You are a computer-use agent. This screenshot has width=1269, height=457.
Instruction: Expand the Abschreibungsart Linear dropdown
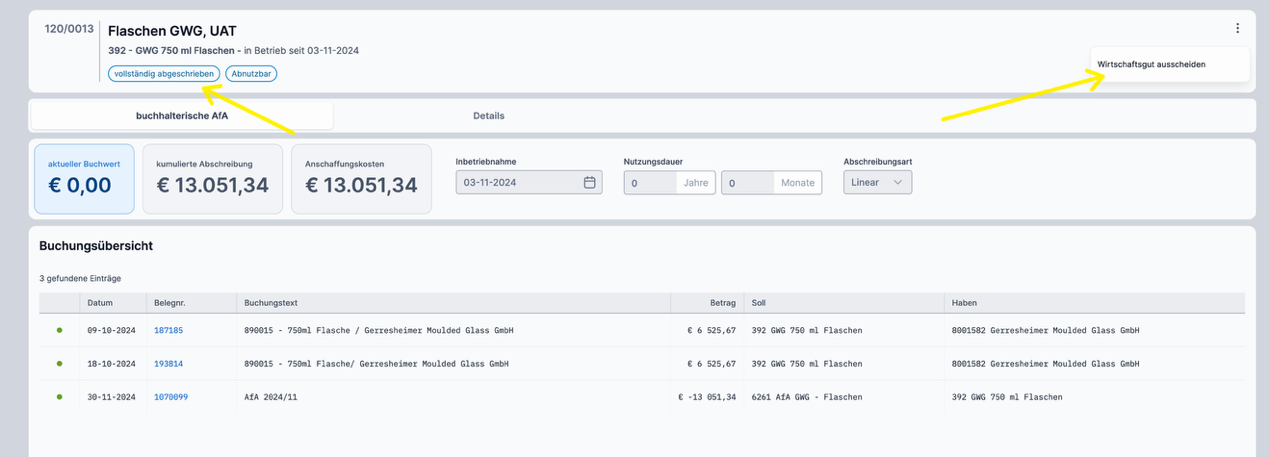(877, 183)
